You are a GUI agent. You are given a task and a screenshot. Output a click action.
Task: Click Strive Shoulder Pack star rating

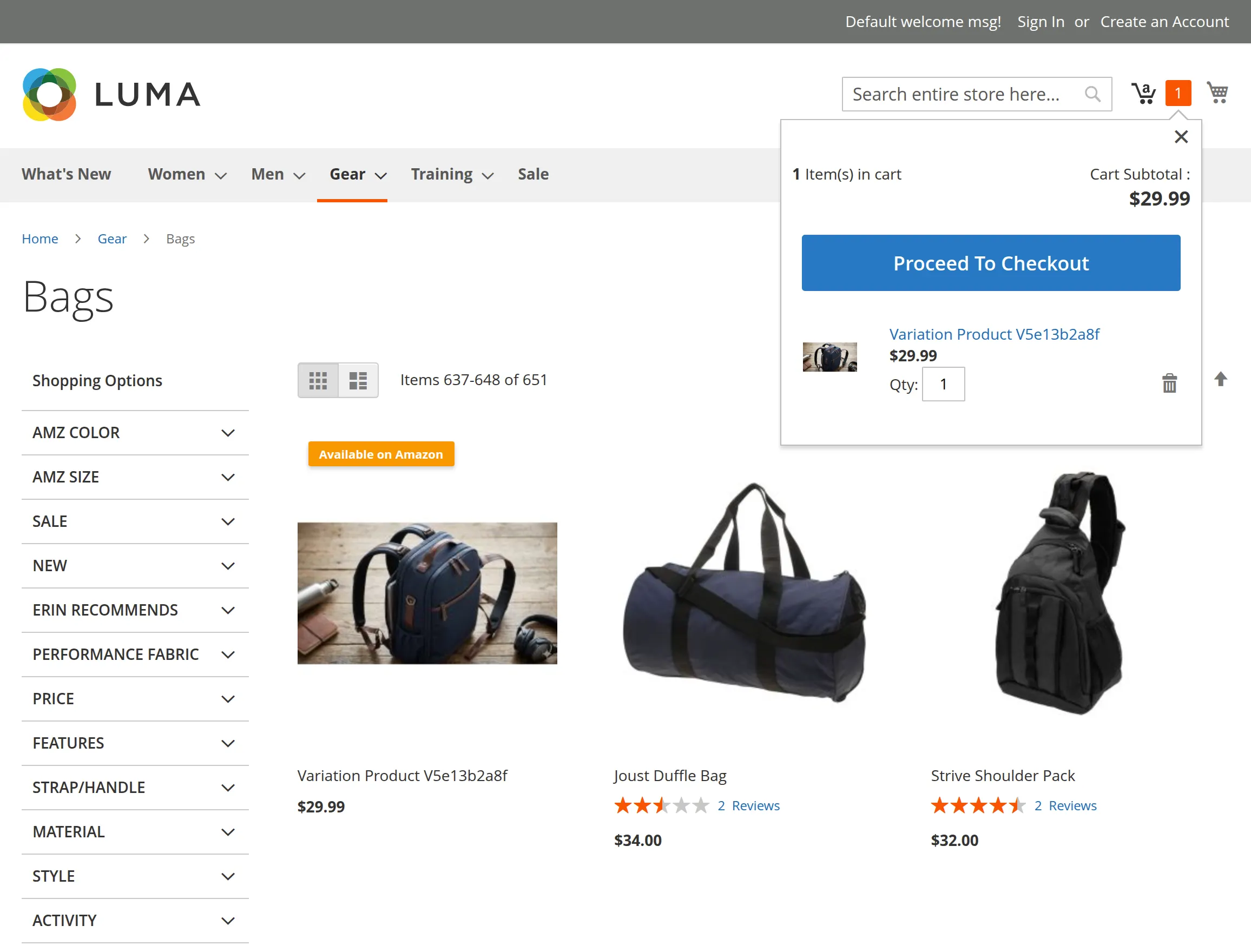pos(978,805)
